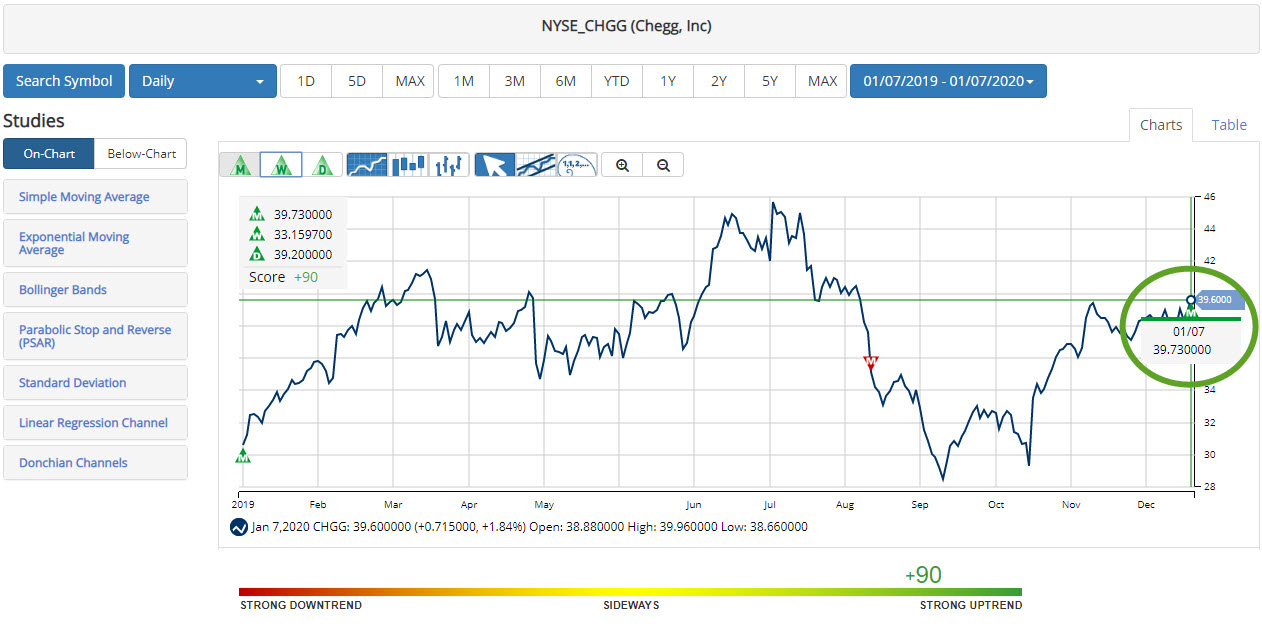Click the STRONG UPTREND label
The height and width of the screenshot is (638, 1262).
pyautogui.click(x=971, y=606)
